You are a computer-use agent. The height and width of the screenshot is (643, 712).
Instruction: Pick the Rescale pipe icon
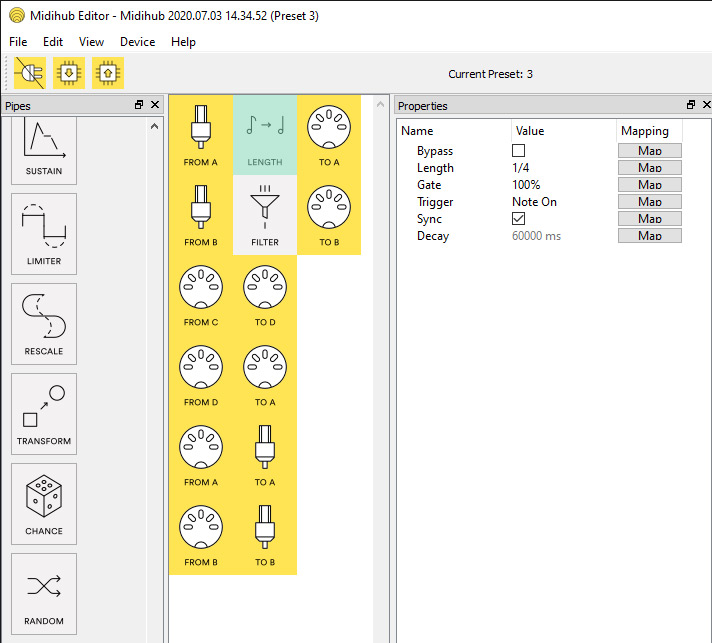[x=44, y=324]
